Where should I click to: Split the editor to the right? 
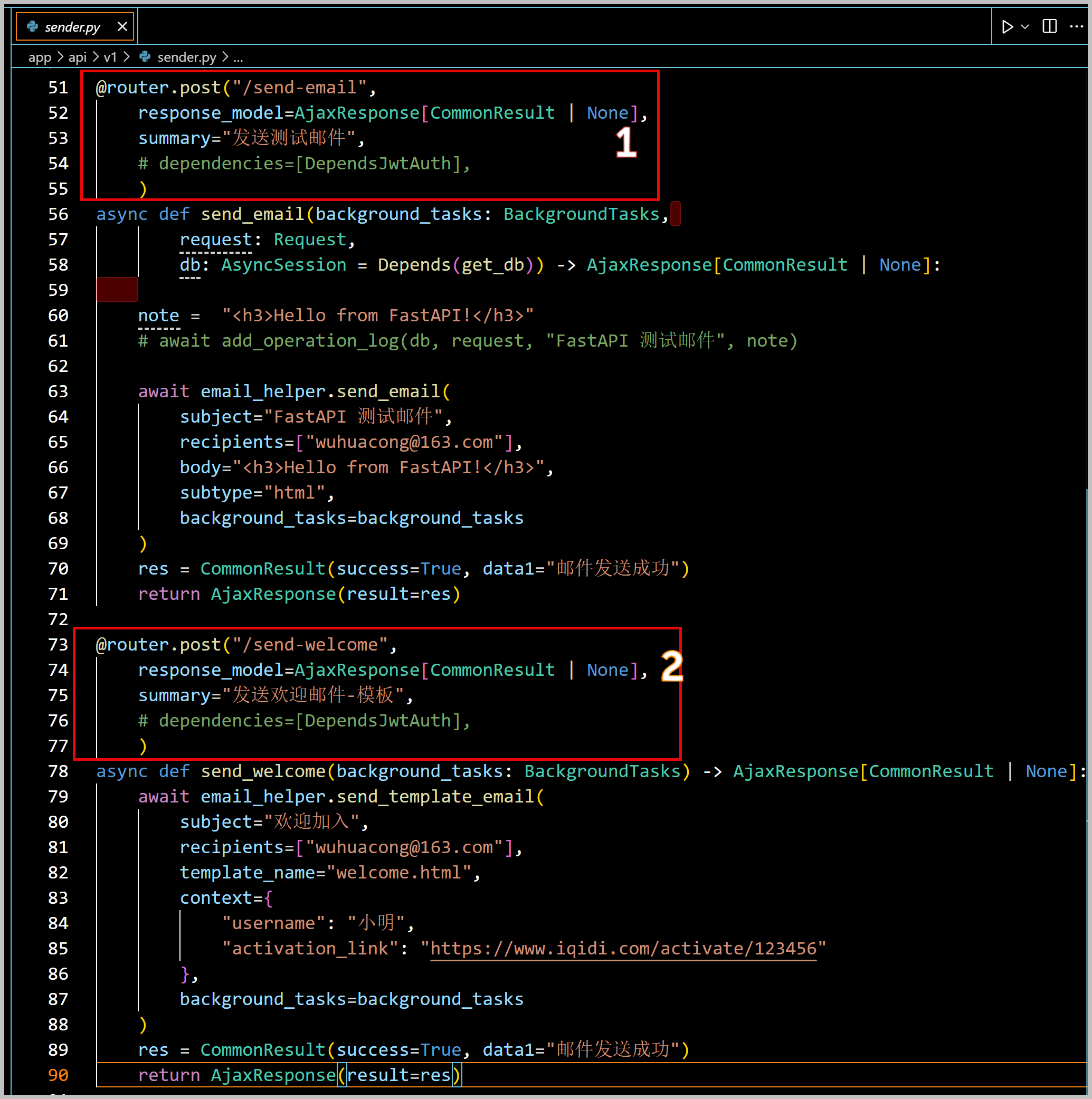(1049, 27)
